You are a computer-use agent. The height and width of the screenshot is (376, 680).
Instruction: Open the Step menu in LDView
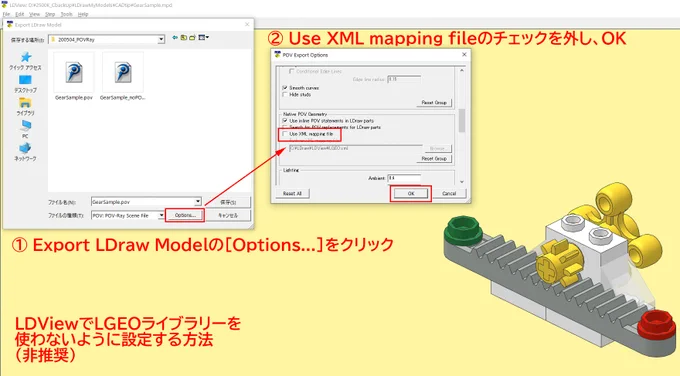[50, 14]
